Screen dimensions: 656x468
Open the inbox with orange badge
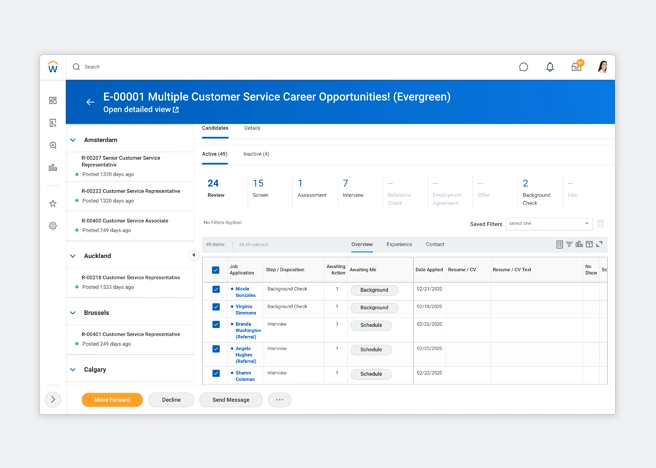[x=576, y=67]
